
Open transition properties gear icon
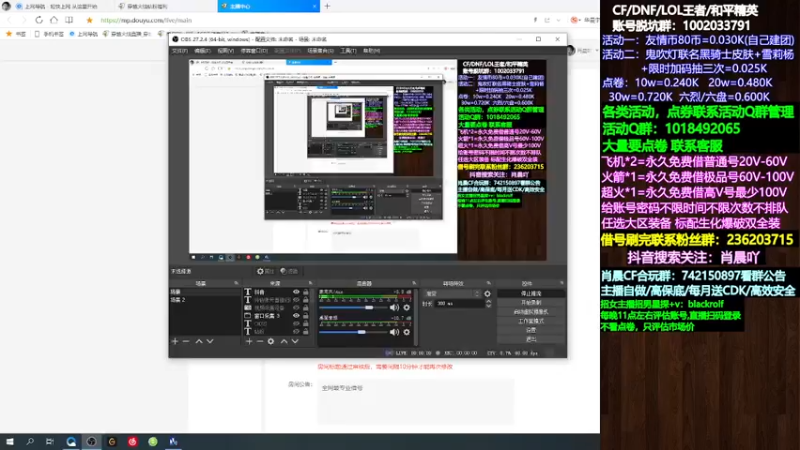(487, 294)
